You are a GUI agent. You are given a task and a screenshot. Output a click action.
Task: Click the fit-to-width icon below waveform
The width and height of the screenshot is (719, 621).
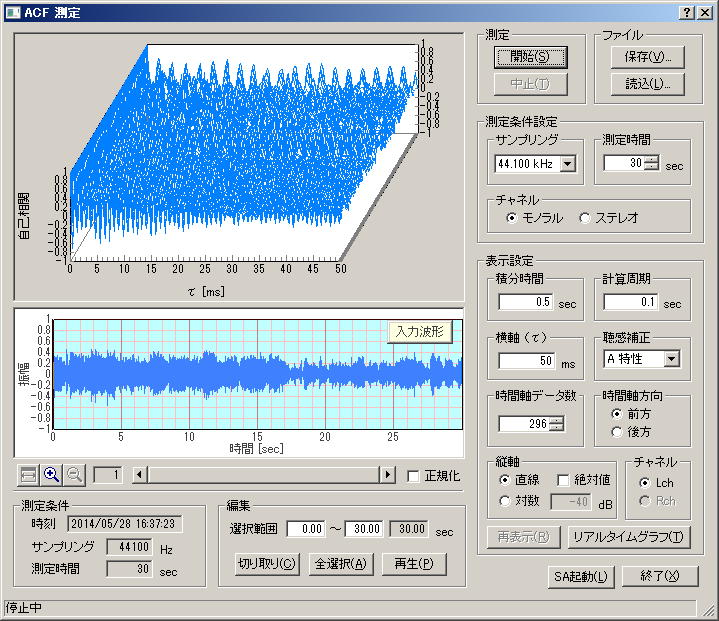click(28, 475)
